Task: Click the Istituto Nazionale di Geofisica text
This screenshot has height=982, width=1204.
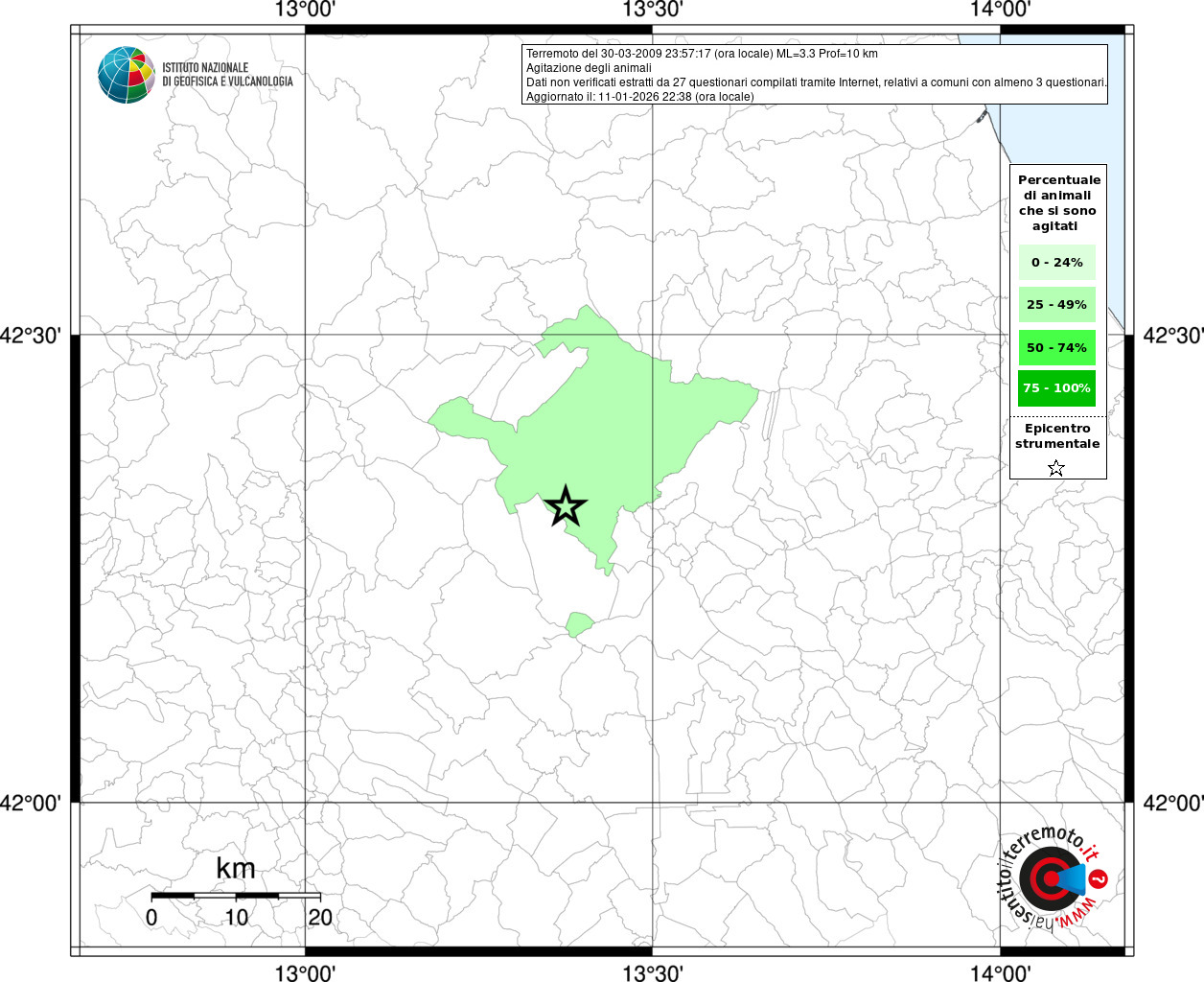Action: [x=227, y=75]
